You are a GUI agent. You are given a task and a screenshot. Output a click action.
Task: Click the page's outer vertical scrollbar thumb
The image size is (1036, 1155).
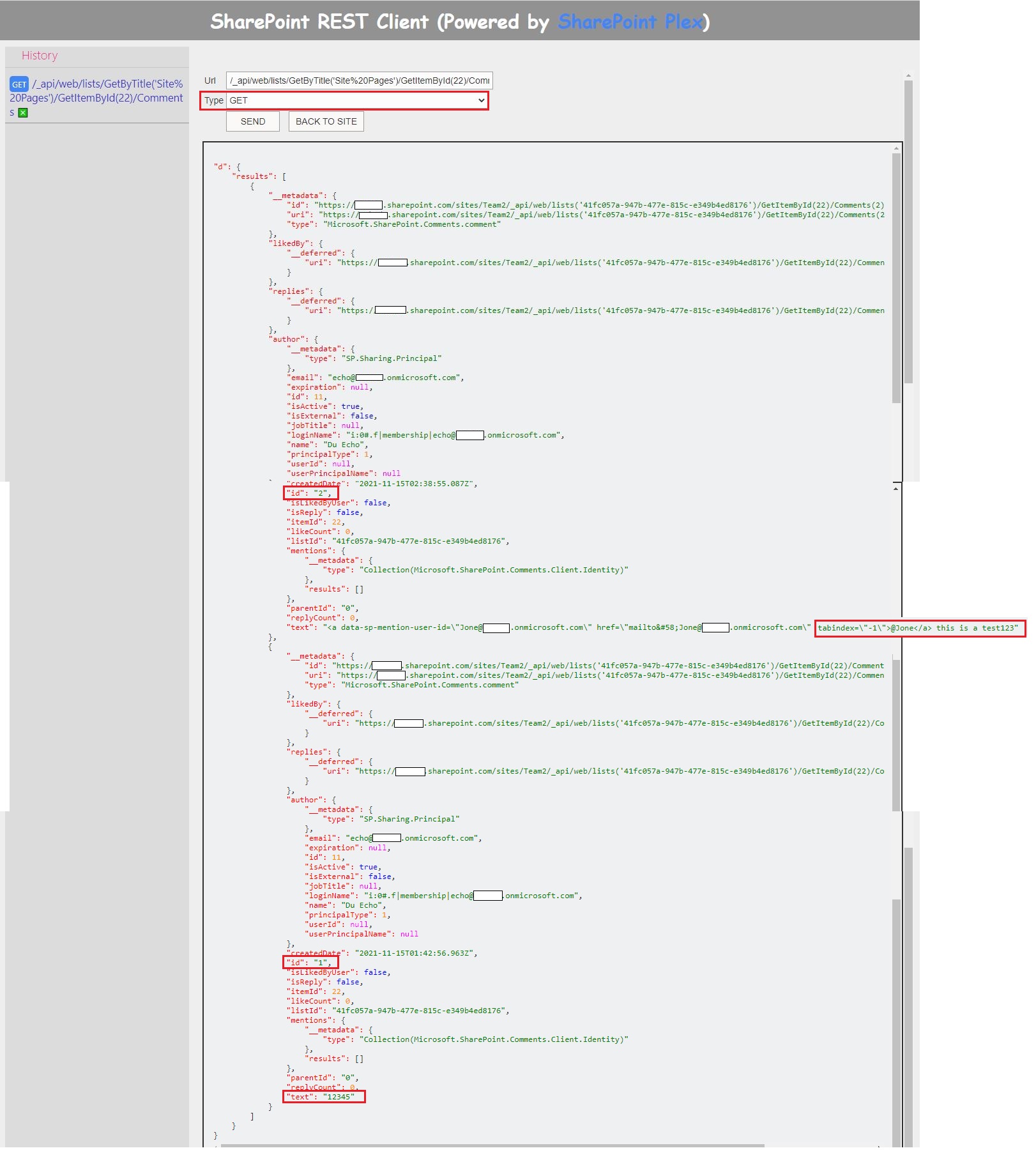point(908,231)
